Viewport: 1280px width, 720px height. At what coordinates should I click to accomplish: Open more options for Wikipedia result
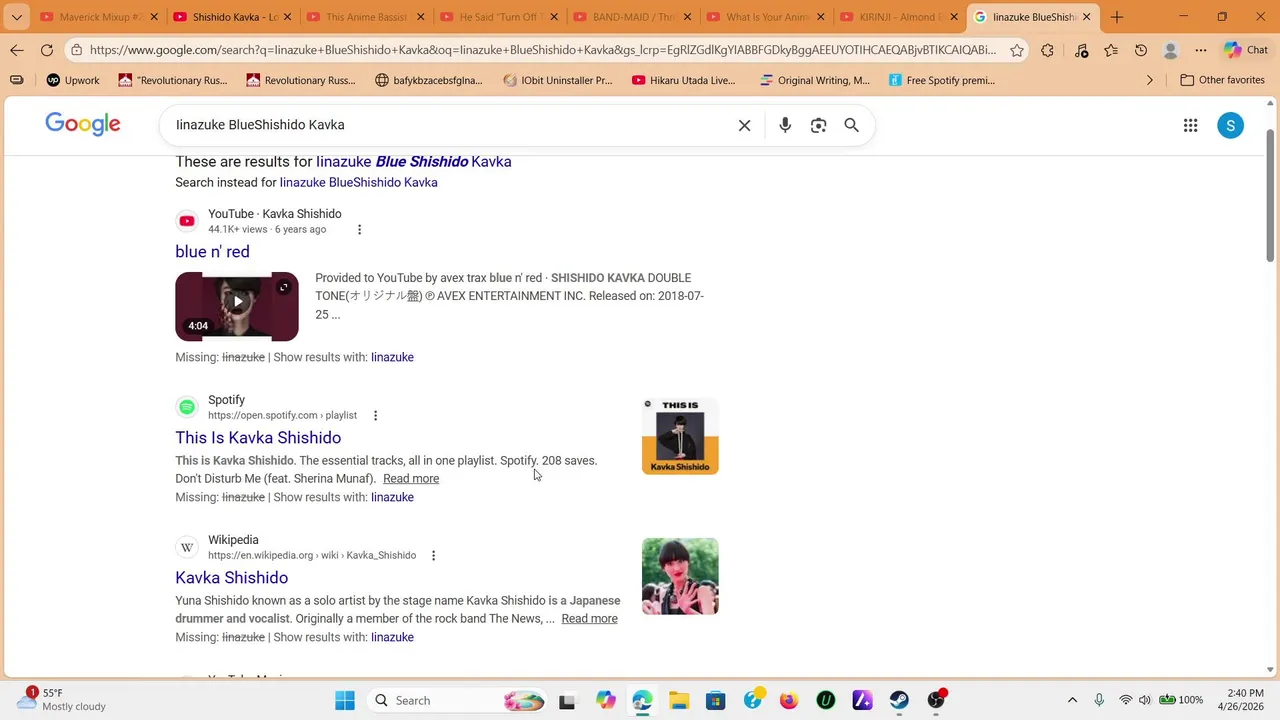(x=433, y=556)
